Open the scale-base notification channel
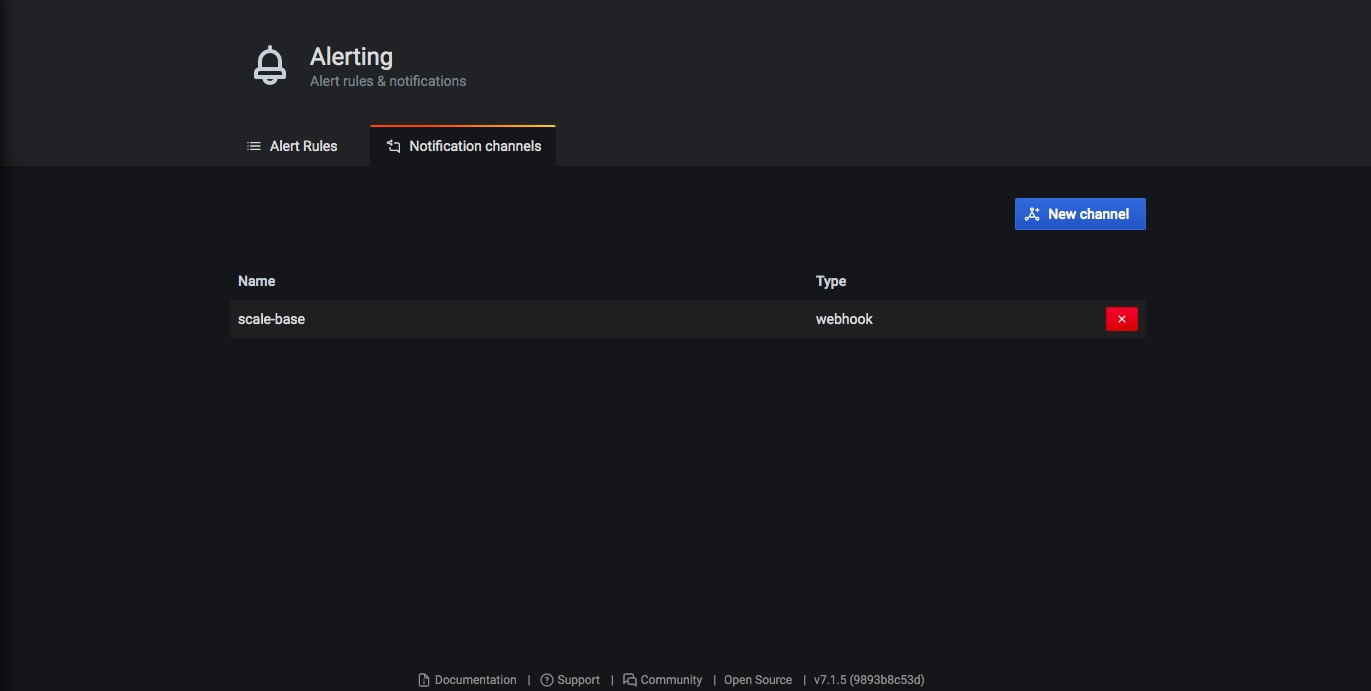 (x=271, y=319)
